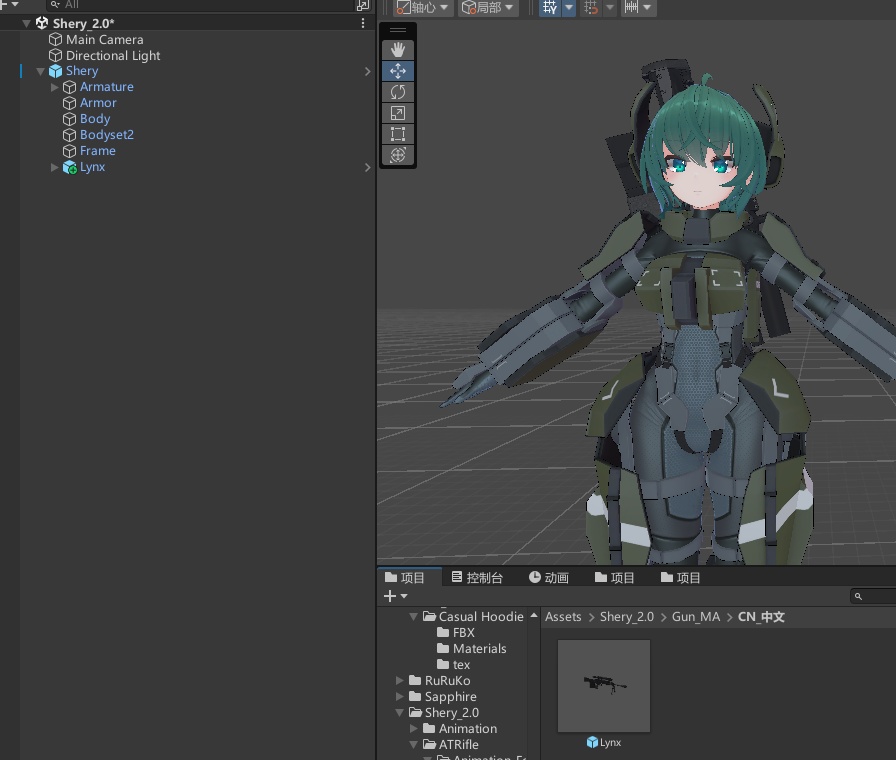Select the Rotate tool

[x=398, y=91]
